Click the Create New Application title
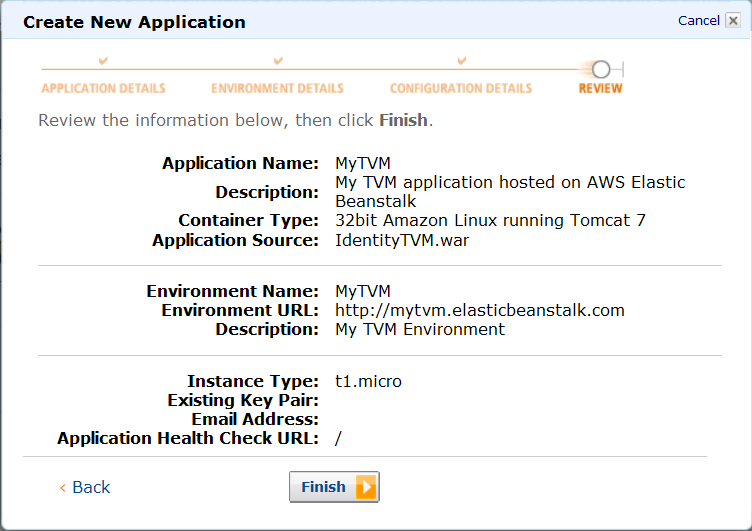The image size is (752, 531). point(134,22)
